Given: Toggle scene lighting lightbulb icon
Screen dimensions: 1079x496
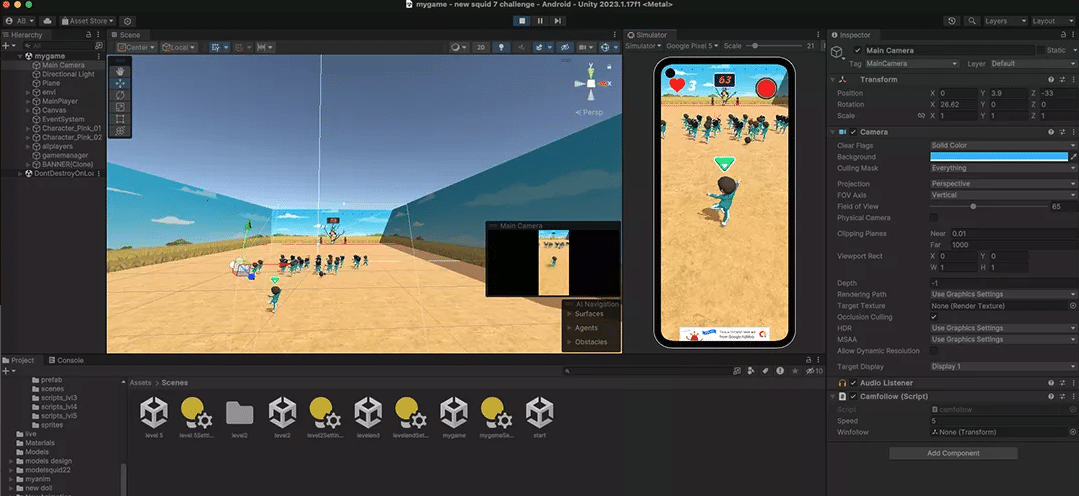Looking at the screenshot, I should pyautogui.click(x=501, y=47).
